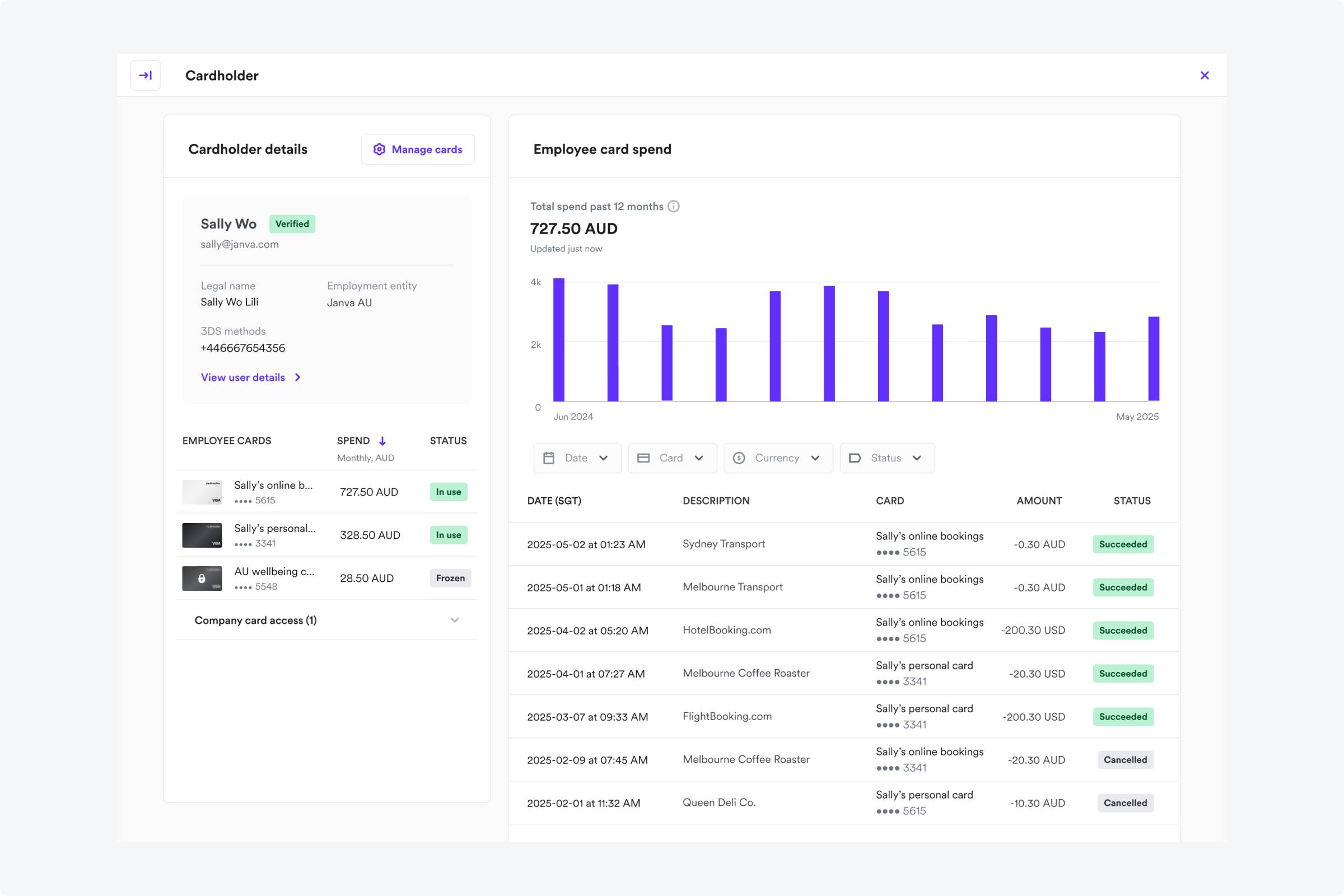Open the Status filter dropdown
Image resolution: width=1344 pixels, height=896 pixels.
coord(886,458)
